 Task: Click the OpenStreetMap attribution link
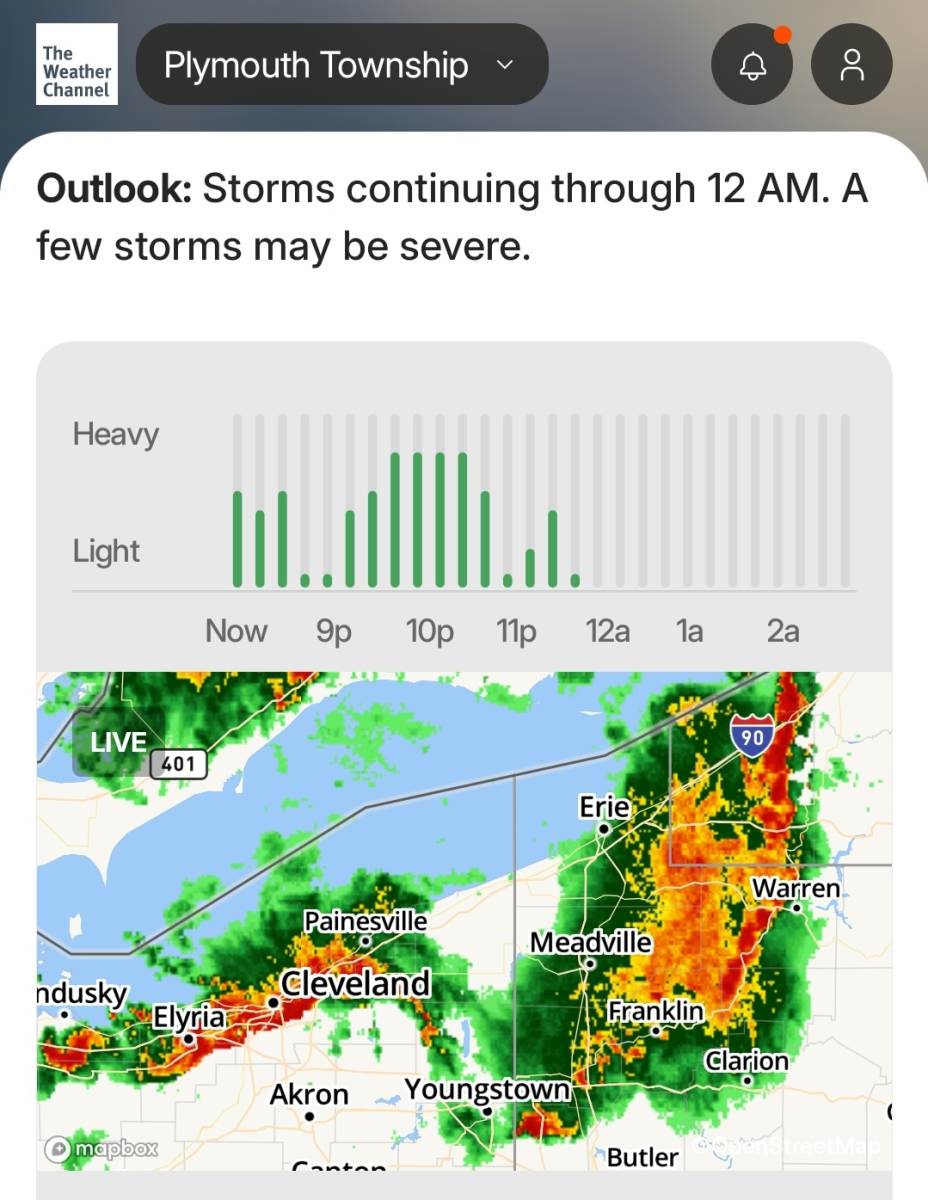pyautogui.click(x=790, y=1145)
